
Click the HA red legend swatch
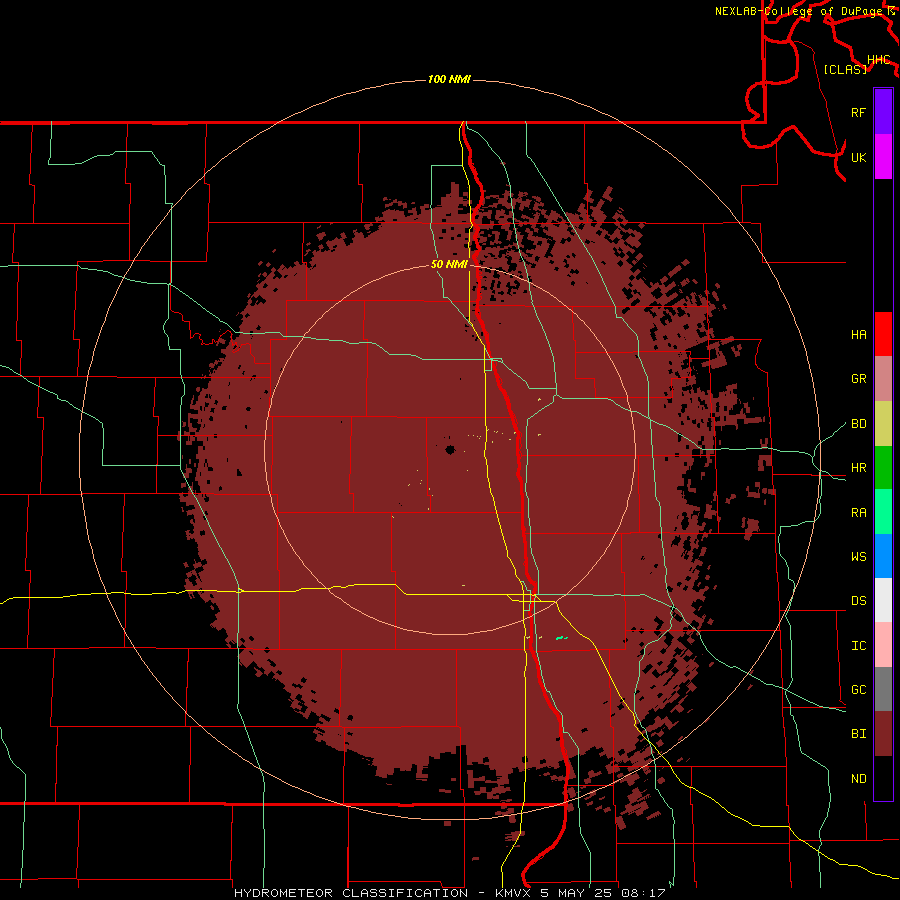[883, 334]
